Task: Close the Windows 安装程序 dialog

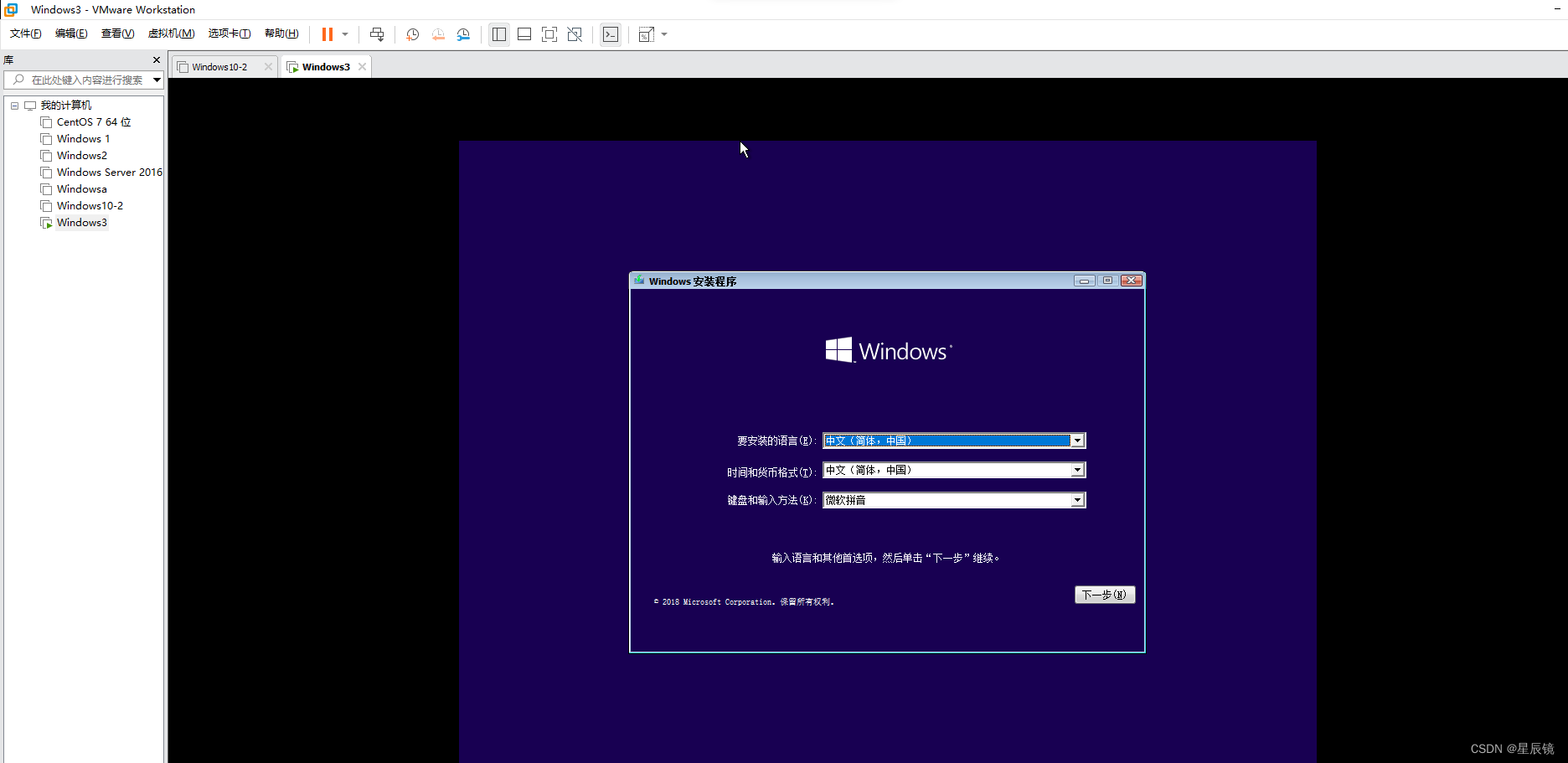Action: 1132,281
